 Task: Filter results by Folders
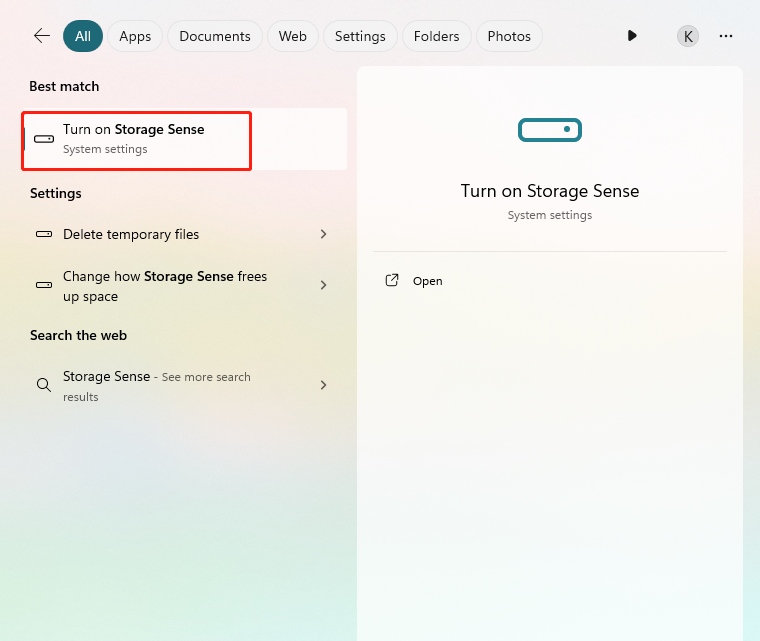tap(436, 36)
